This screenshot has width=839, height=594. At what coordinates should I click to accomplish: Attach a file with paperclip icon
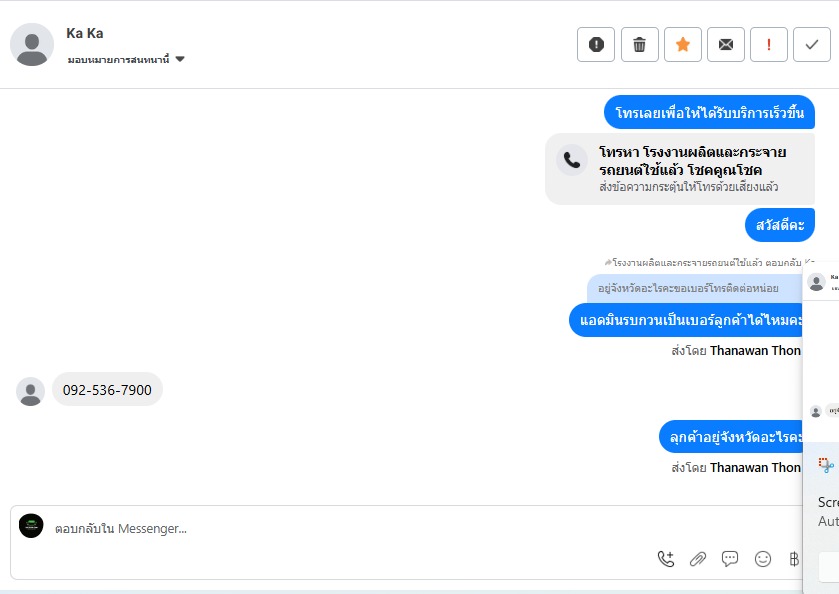[x=698, y=559]
